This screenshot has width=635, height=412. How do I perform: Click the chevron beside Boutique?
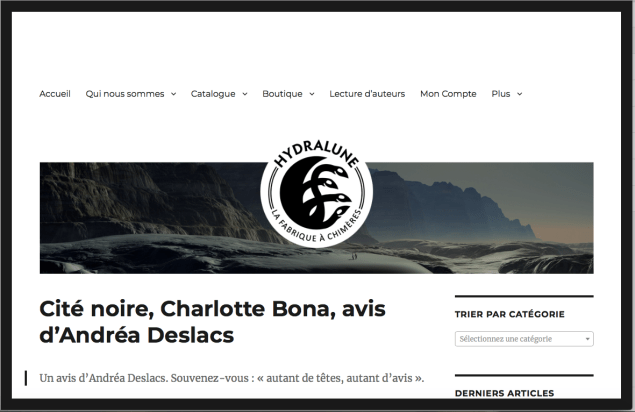click(x=312, y=94)
